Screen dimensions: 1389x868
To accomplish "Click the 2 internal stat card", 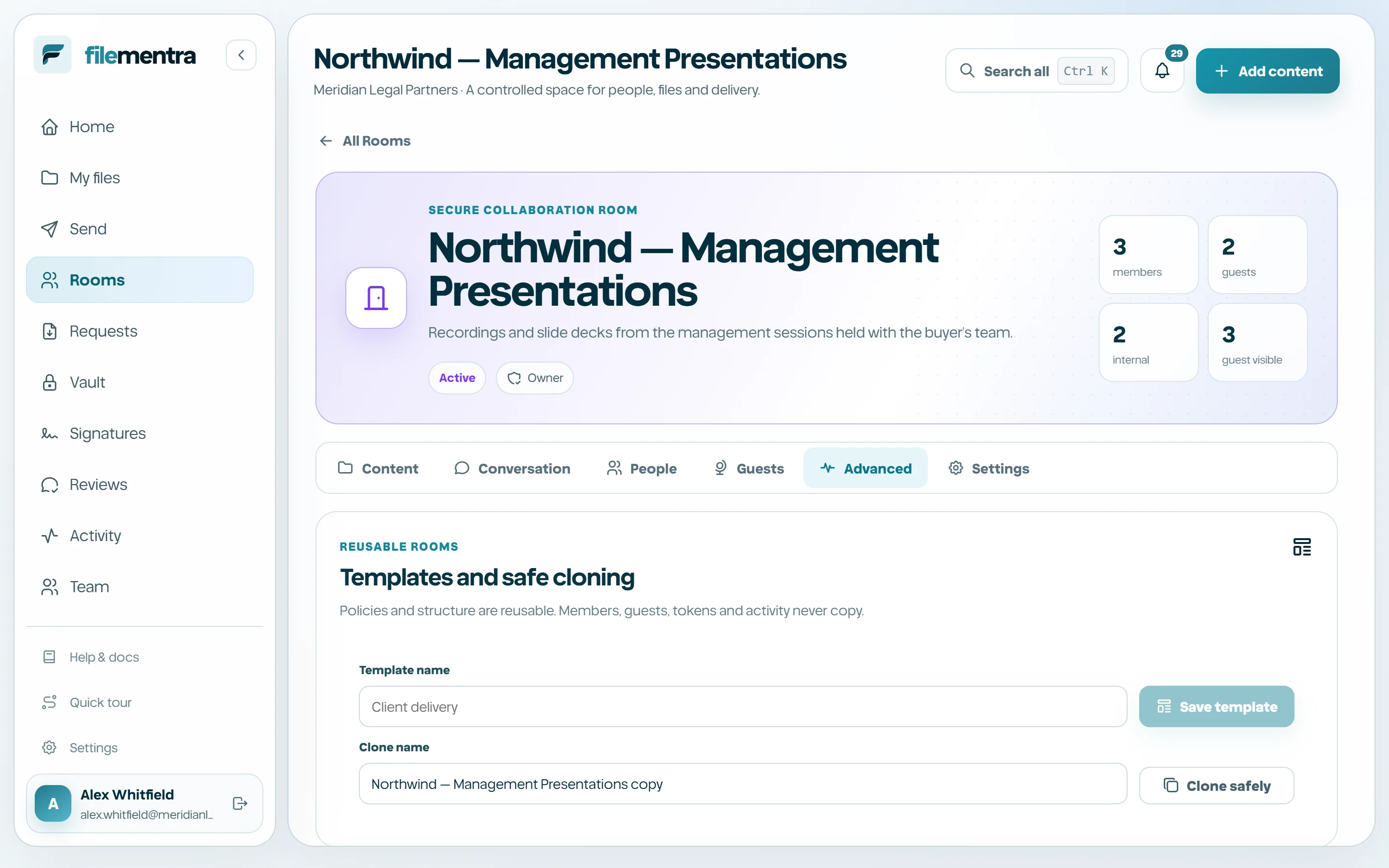I will click(x=1148, y=342).
